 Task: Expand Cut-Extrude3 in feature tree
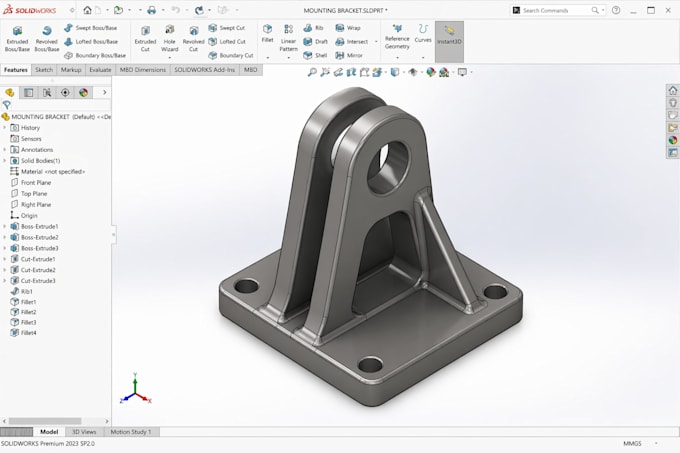[5, 280]
